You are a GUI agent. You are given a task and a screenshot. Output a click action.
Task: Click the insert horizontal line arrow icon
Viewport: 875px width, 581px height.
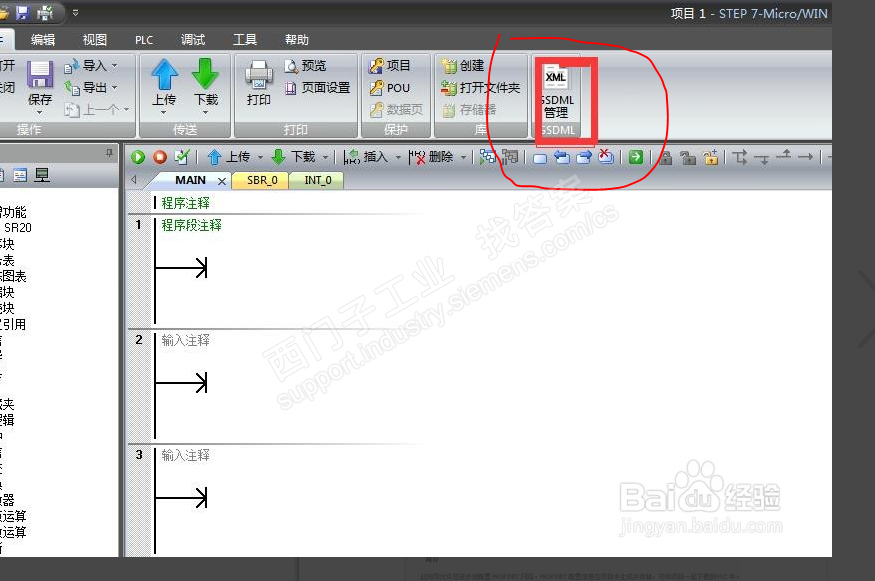805,158
